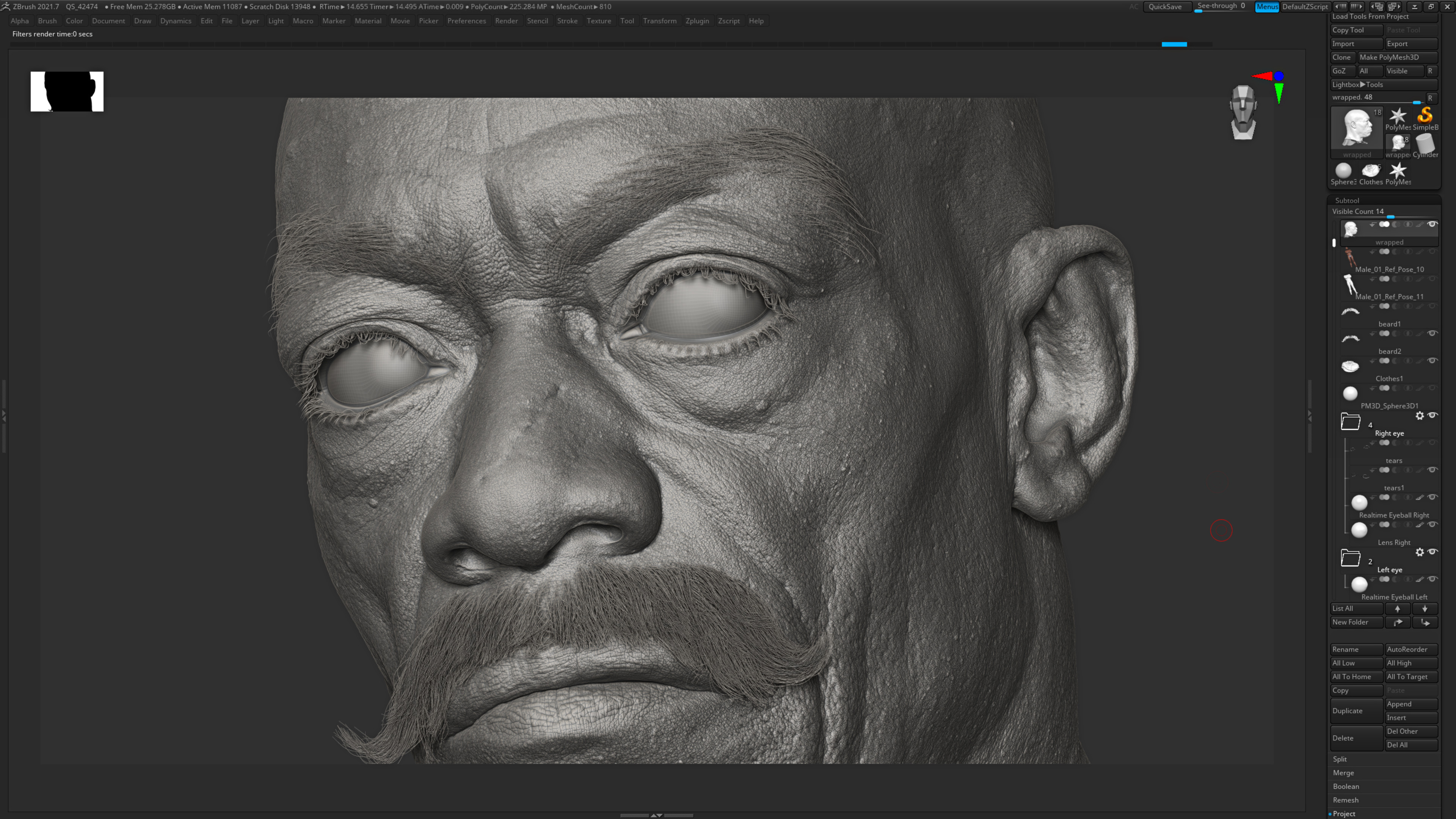Click the alpha thumbnail preview
1456x819 pixels.
pos(67,91)
